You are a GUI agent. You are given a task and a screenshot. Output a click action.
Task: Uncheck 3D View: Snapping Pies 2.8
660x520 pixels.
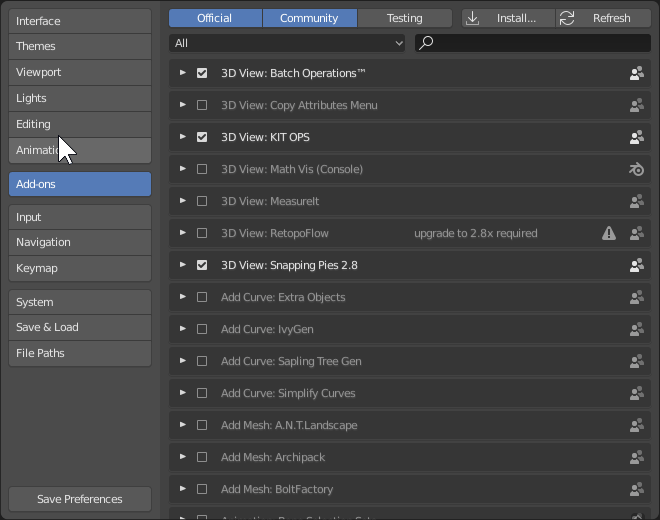pyautogui.click(x=202, y=265)
